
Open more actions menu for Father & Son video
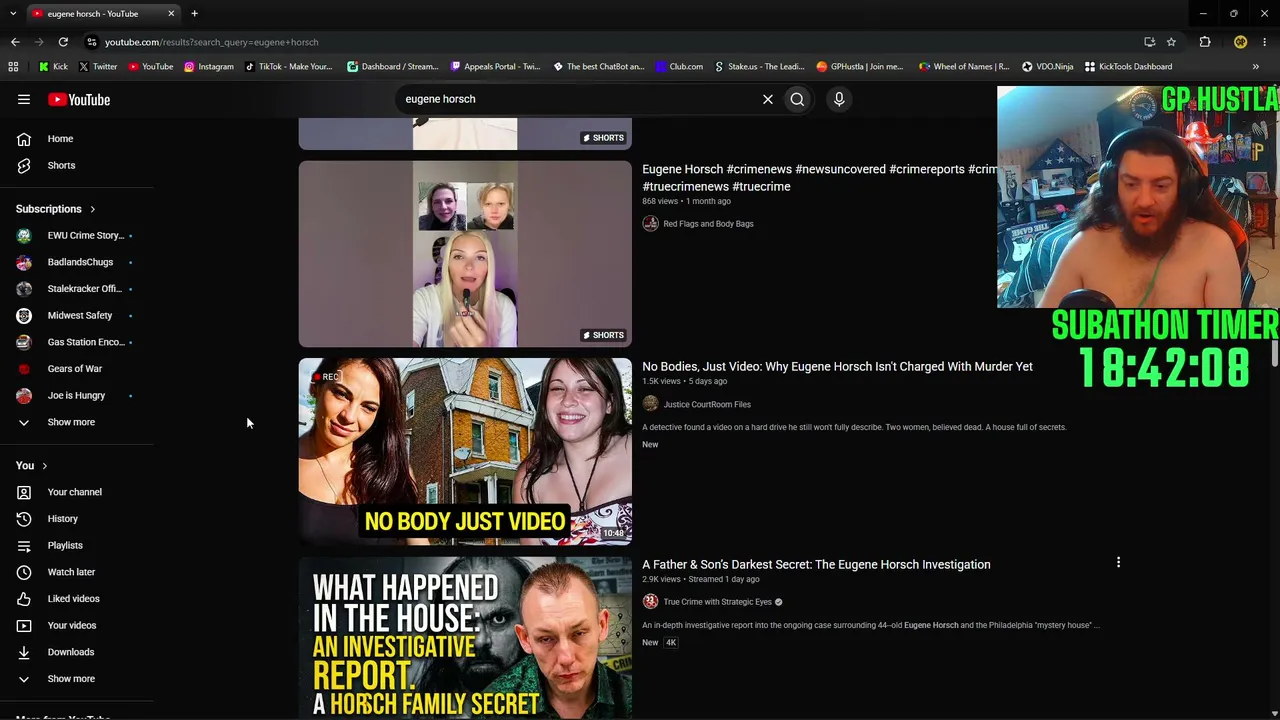point(1118,563)
